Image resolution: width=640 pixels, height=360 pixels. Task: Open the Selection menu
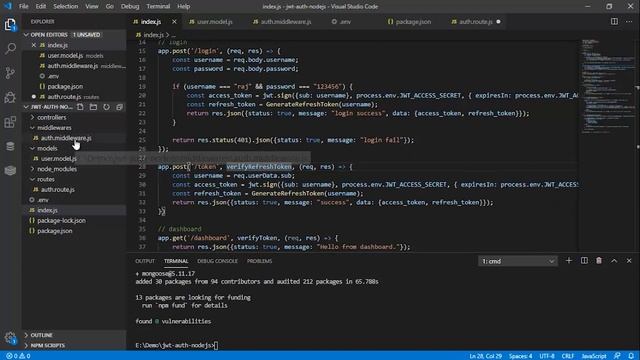[65, 7]
